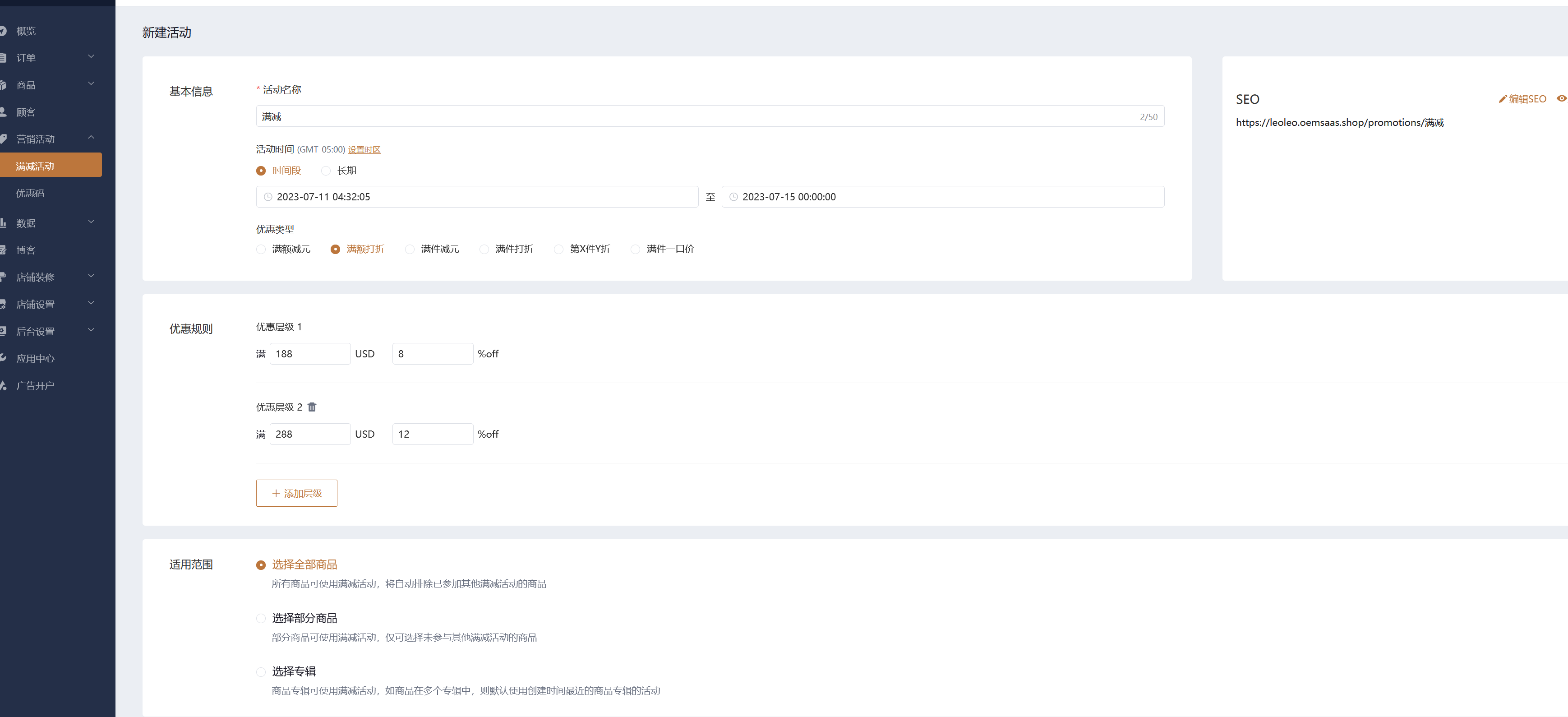Click the pencil icon beside 编辑SEO
The width and height of the screenshot is (1568, 717).
(x=1502, y=99)
